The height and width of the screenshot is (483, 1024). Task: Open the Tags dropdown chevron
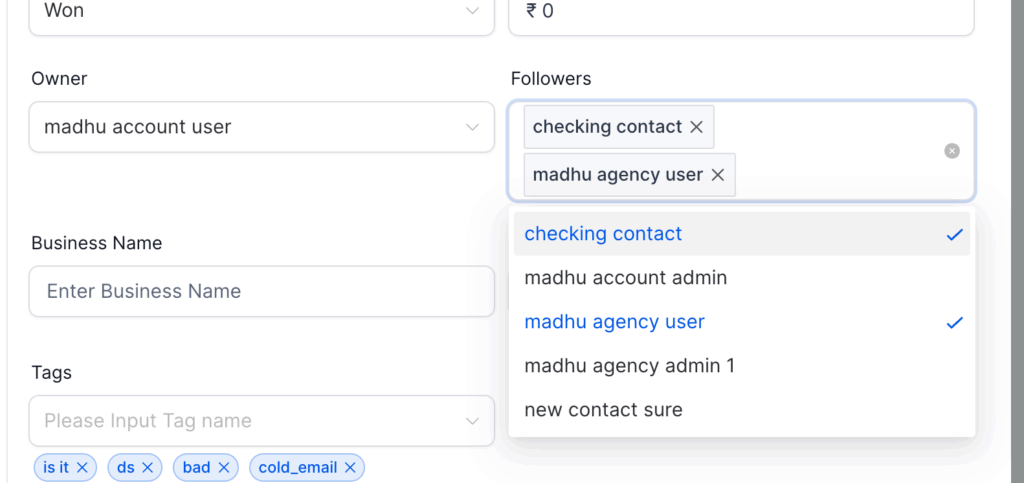pyautogui.click(x=472, y=421)
